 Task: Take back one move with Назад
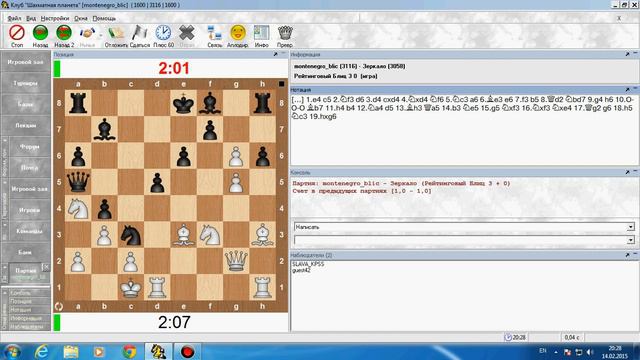[40, 33]
